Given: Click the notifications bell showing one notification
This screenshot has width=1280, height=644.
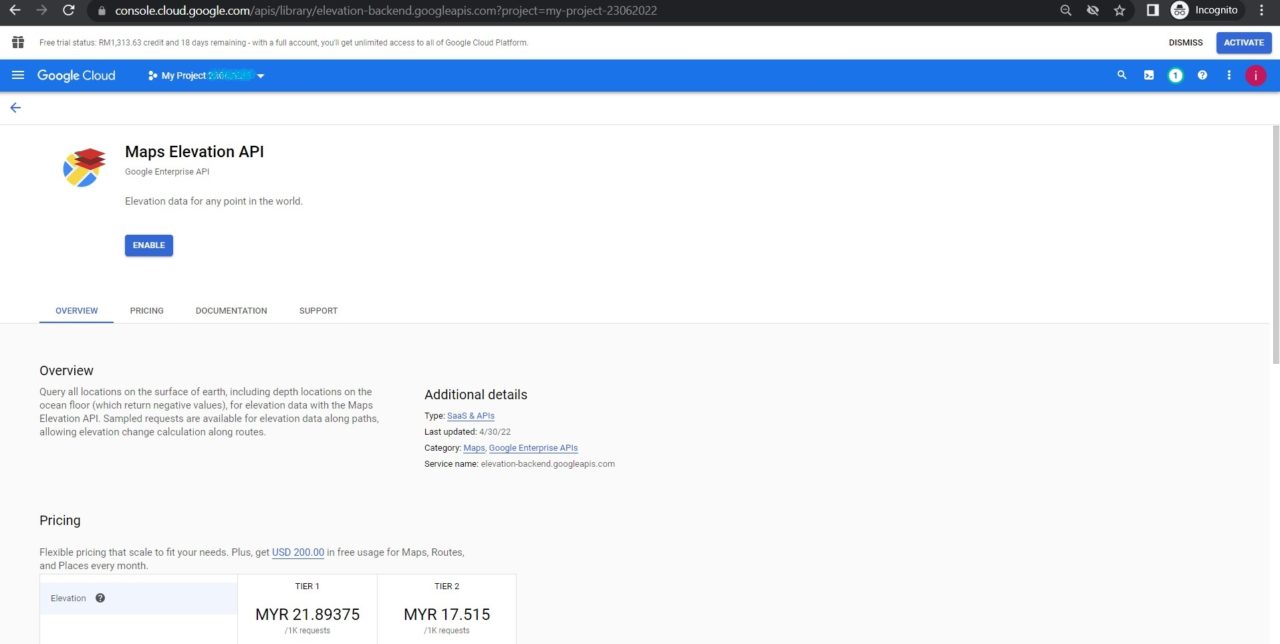Looking at the screenshot, I should [x=1175, y=74].
